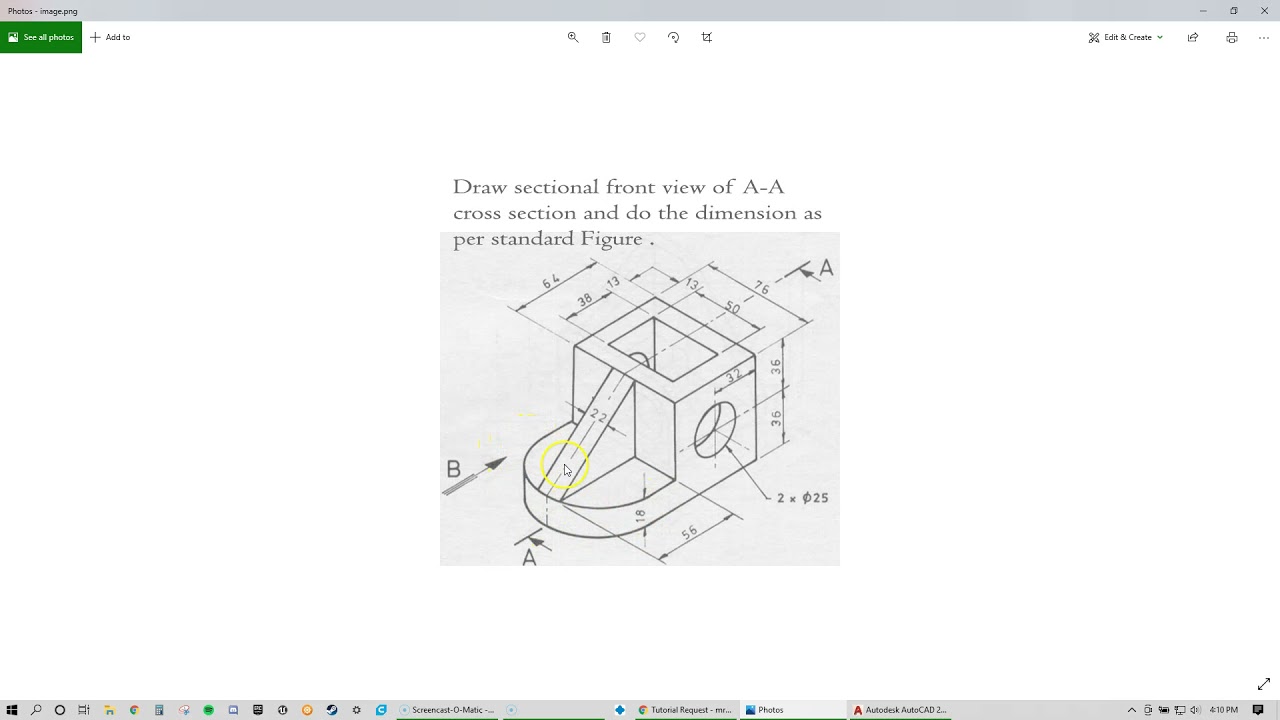Screen dimensions: 1280x720
Task: Switch to Tutorial Request Chrome window
Action: [x=686, y=710]
